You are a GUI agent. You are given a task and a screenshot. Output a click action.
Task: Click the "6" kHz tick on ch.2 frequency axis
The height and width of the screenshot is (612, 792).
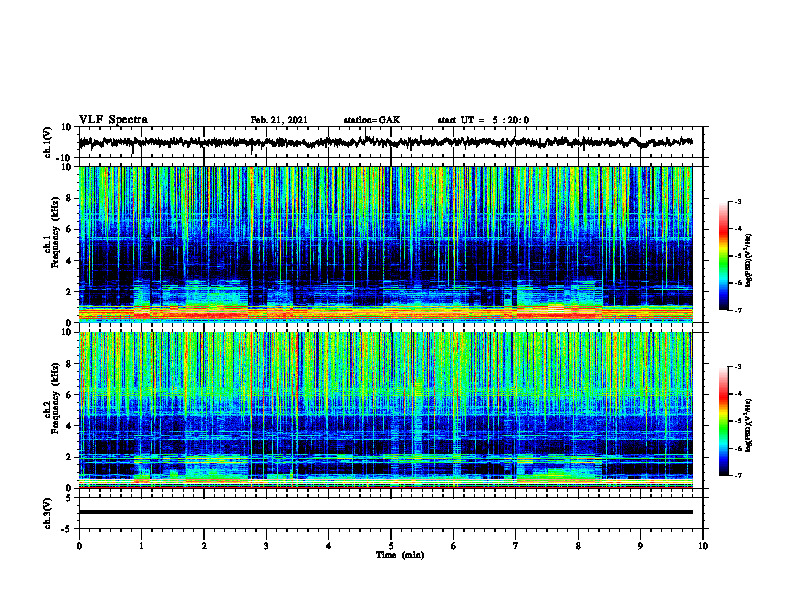point(69,394)
